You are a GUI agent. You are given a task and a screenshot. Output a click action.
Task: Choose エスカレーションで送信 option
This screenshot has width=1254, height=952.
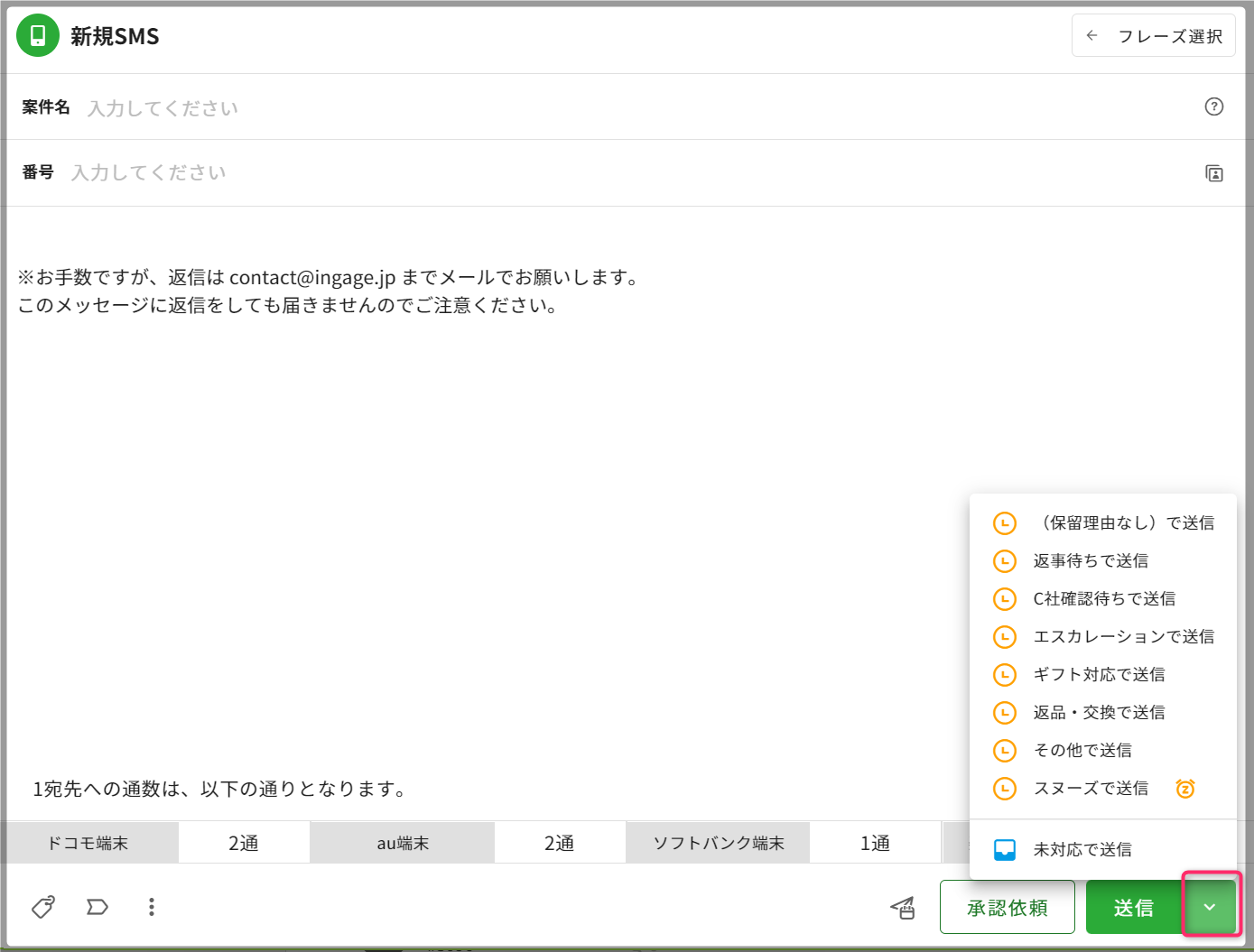[x=1123, y=637]
